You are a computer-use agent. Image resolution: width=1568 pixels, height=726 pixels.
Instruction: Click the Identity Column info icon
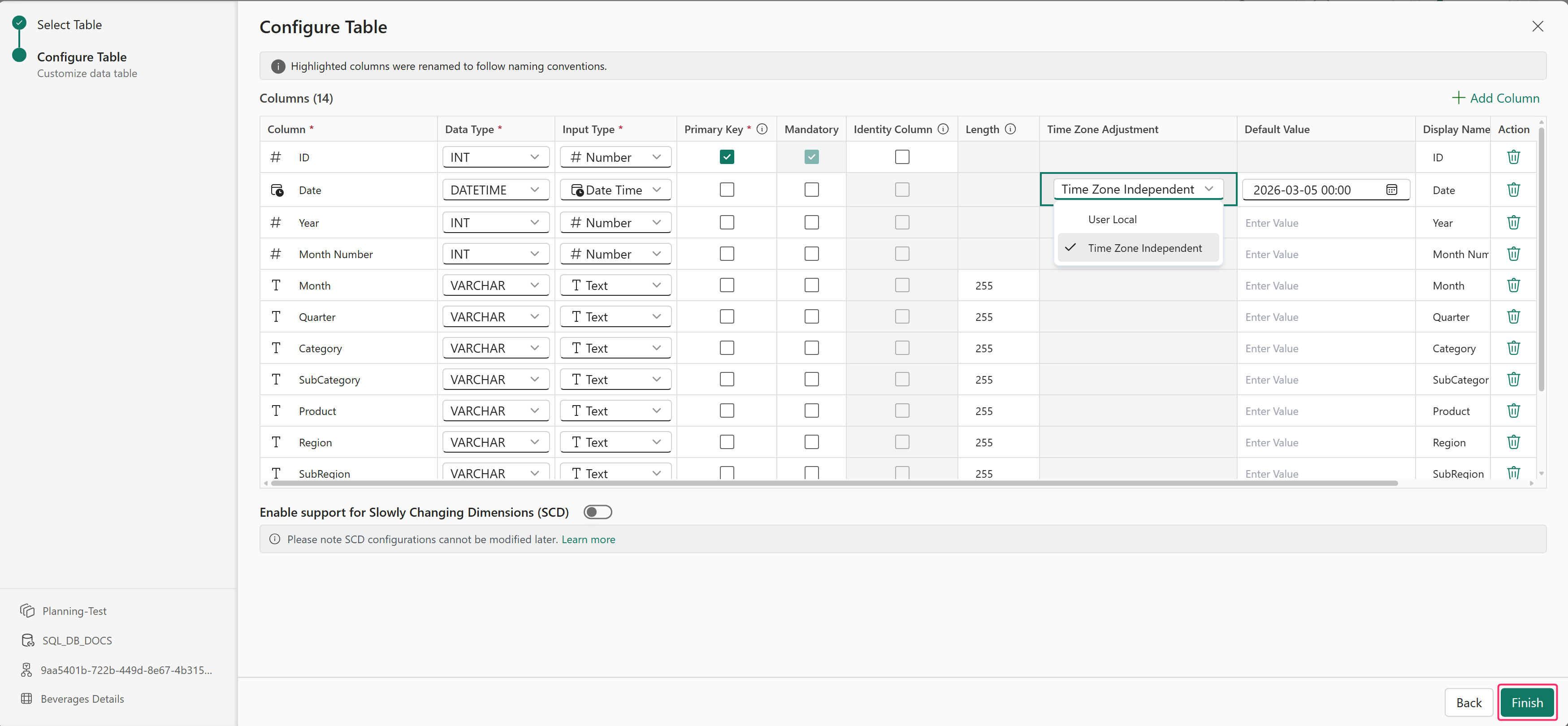coord(943,129)
